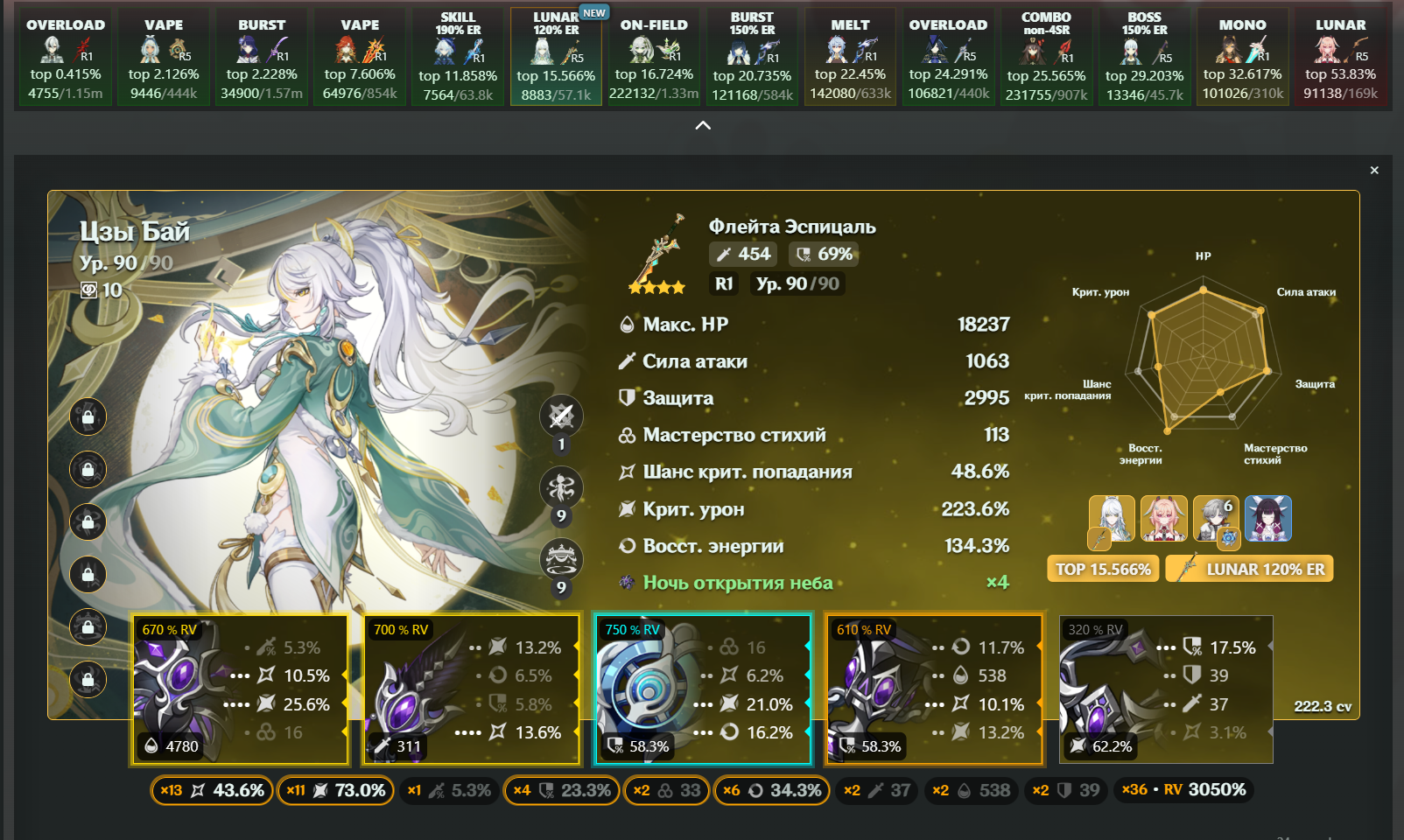
Task: Open the flower artifact with 4780 HP
Action: click(240, 689)
